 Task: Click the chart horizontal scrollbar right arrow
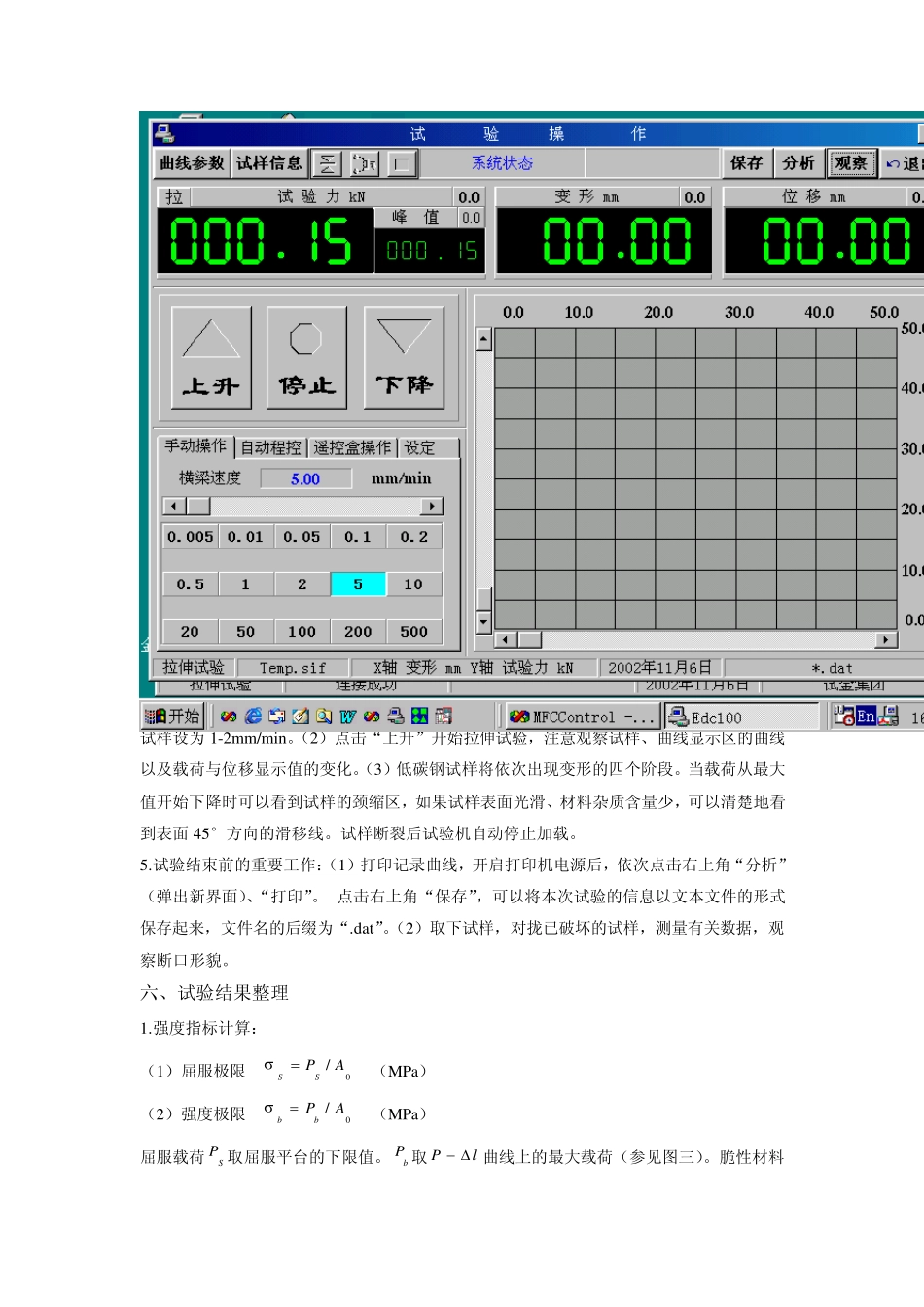click(885, 640)
